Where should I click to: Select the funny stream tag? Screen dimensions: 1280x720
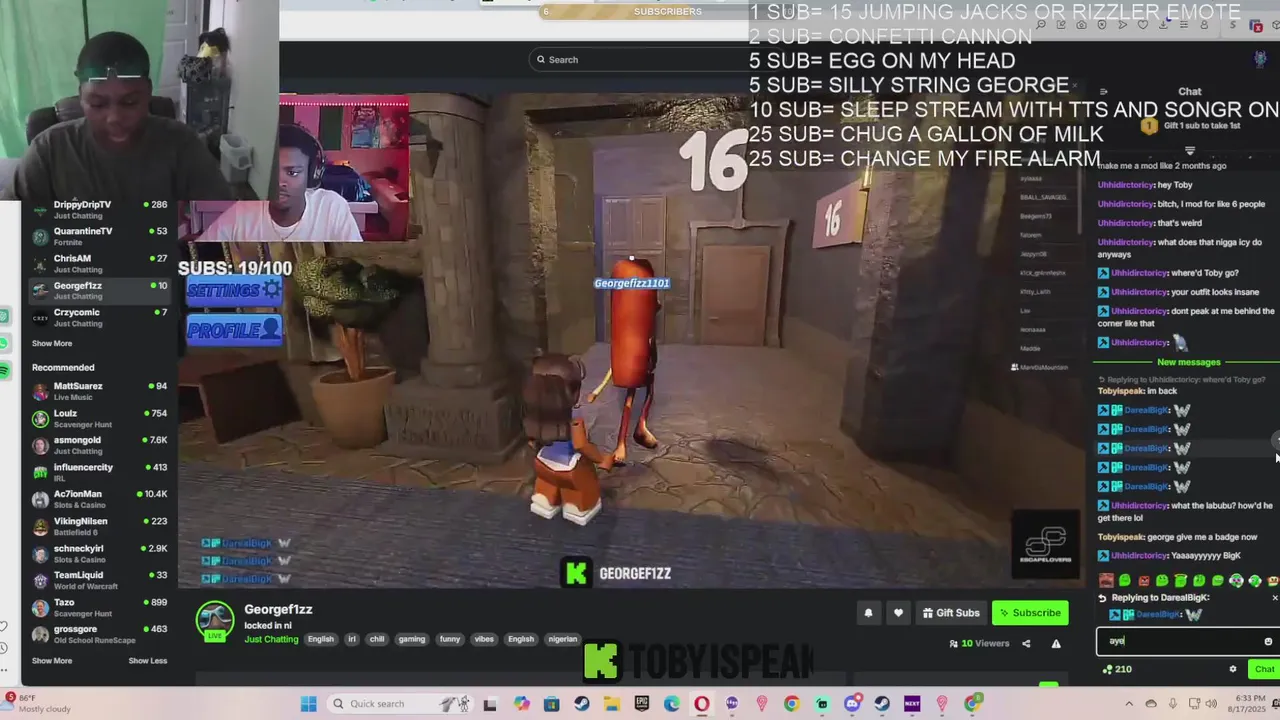pyautogui.click(x=450, y=639)
